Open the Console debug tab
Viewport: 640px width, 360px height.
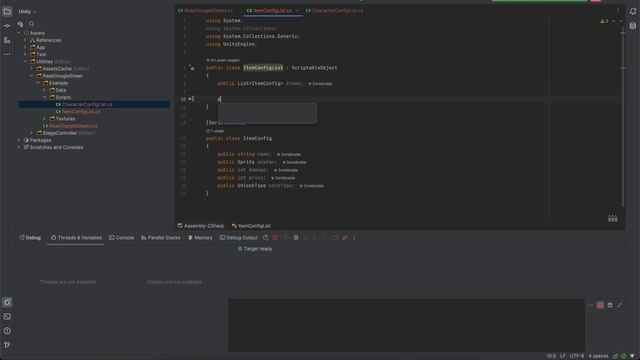(x=121, y=238)
